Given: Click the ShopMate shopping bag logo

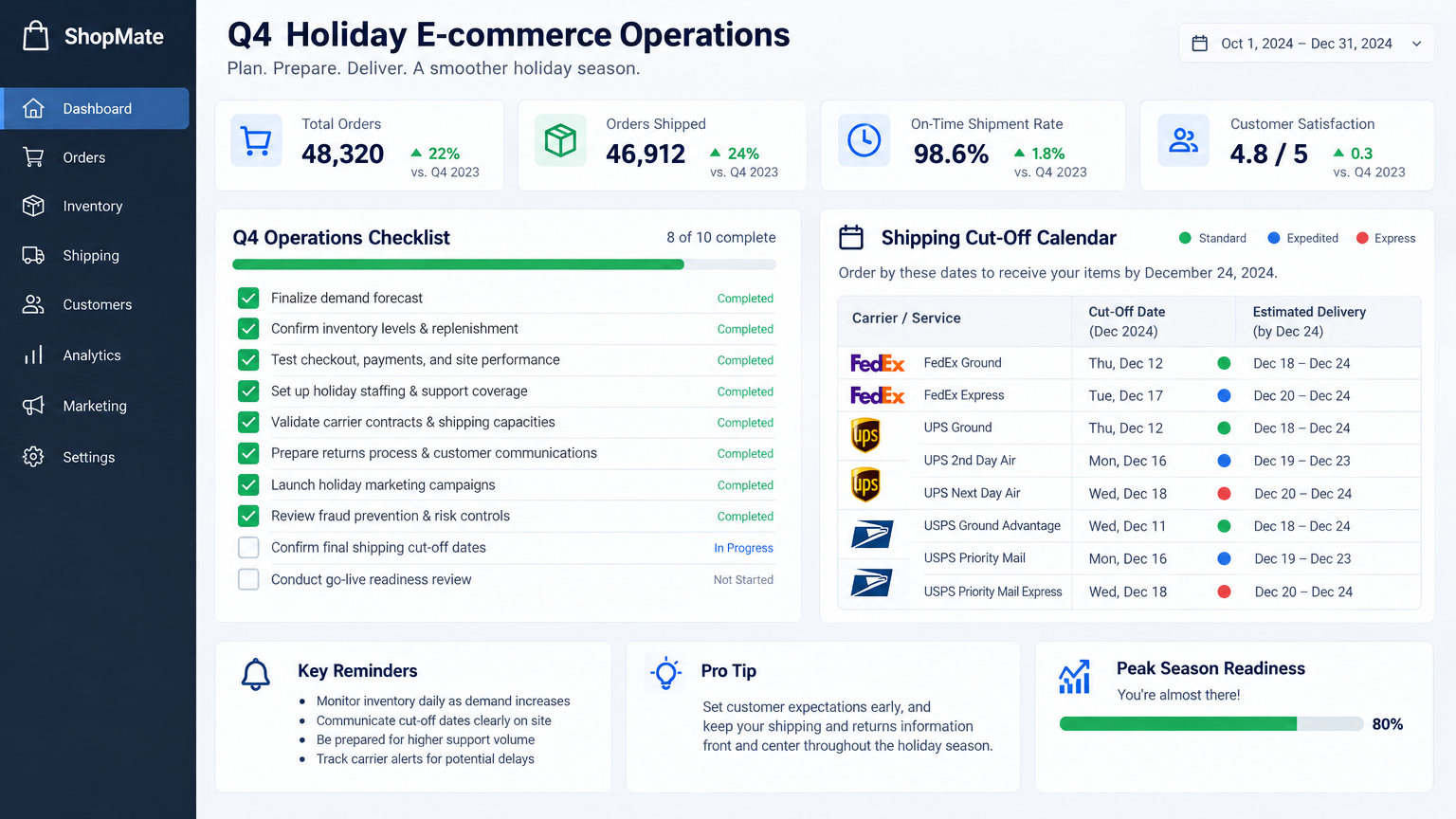Looking at the screenshot, I should pyautogui.click(x=36, y=36).
